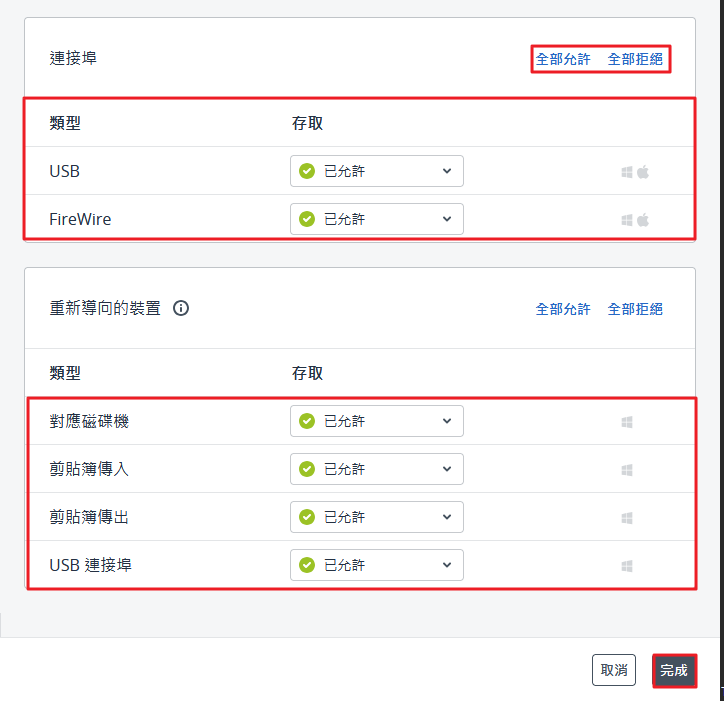Click the info icon beside 重新導向的裝置
This screenshot has height=701, width=724.
(x=181, y=308)
